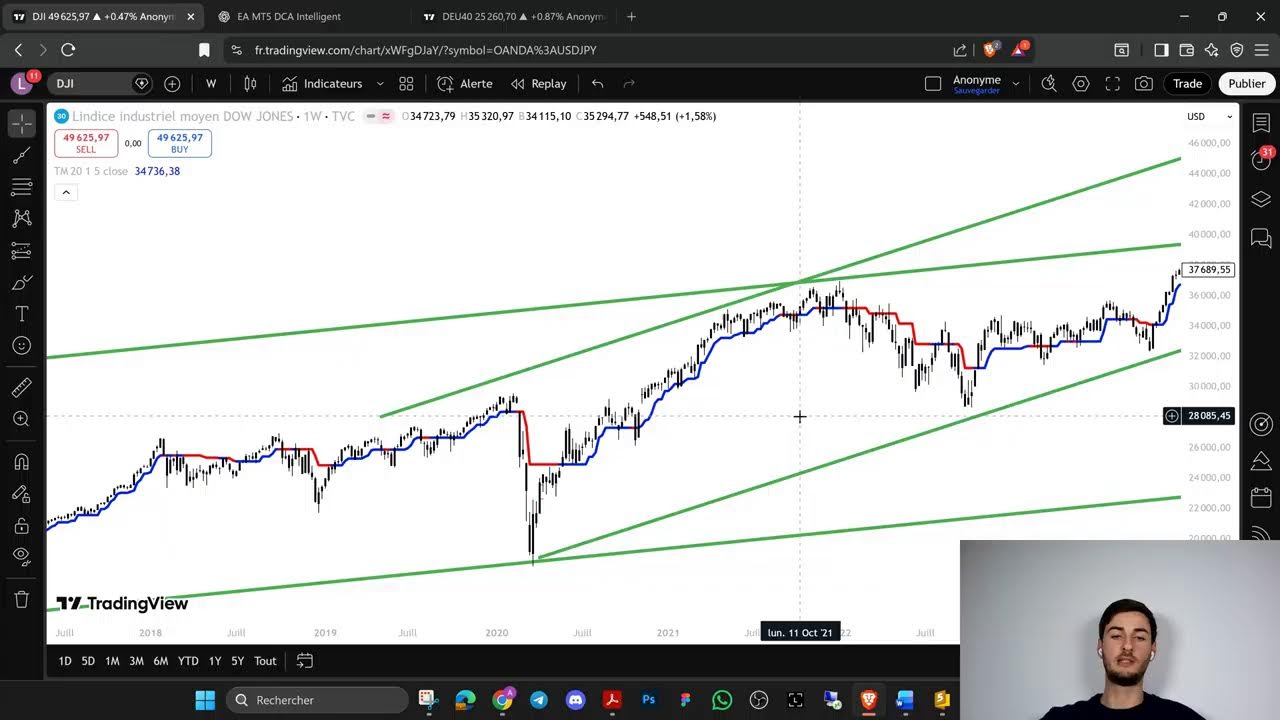Remove drawings with the trash icon
This screenshot has width=1280, height=720.
pyautogui.click(x=21, y=599)
